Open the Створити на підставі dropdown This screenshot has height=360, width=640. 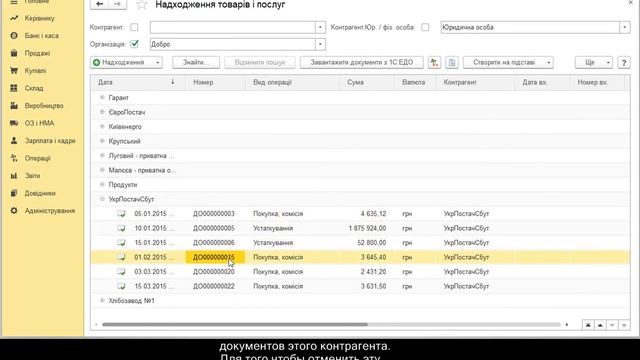point(508,62)
